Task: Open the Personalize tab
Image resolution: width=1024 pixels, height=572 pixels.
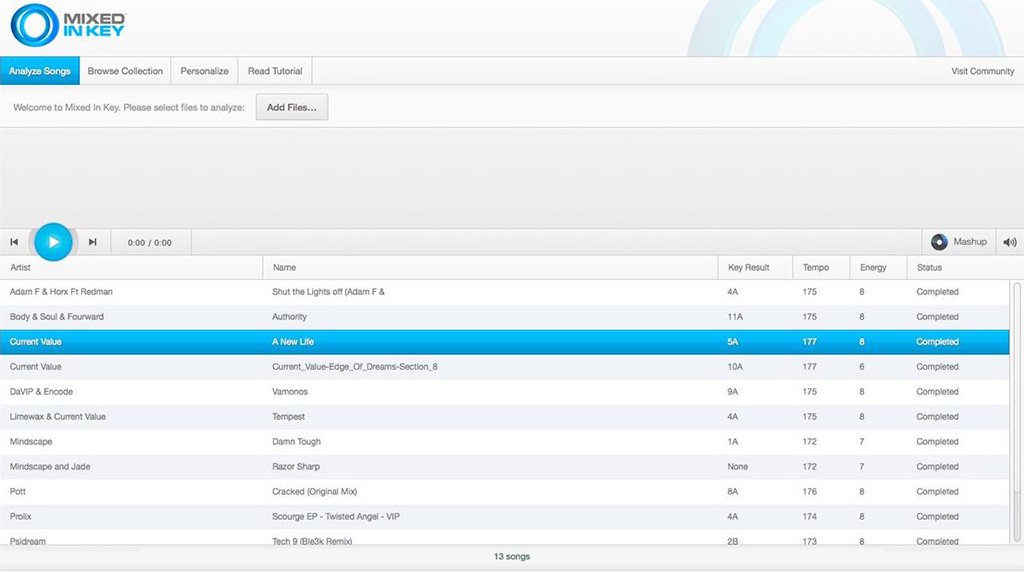Action: click(204, 71)
